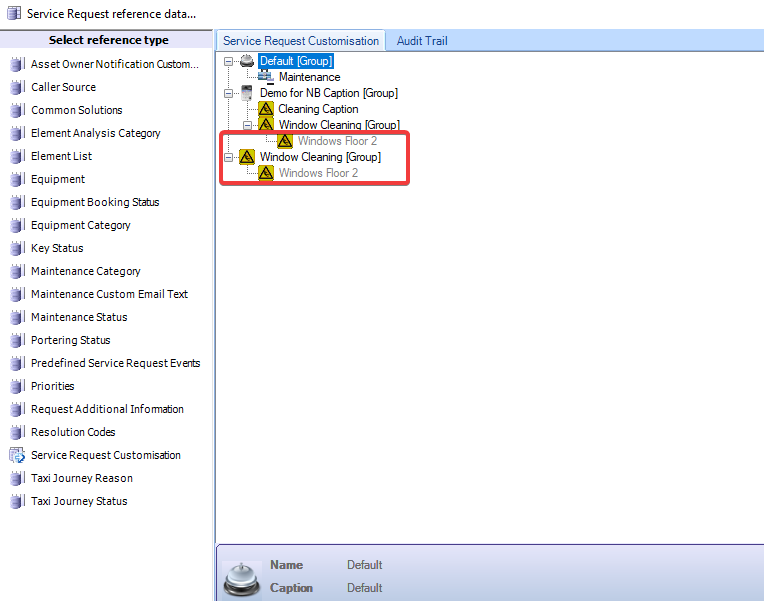Click the Default group bell icon

[247, 61]
